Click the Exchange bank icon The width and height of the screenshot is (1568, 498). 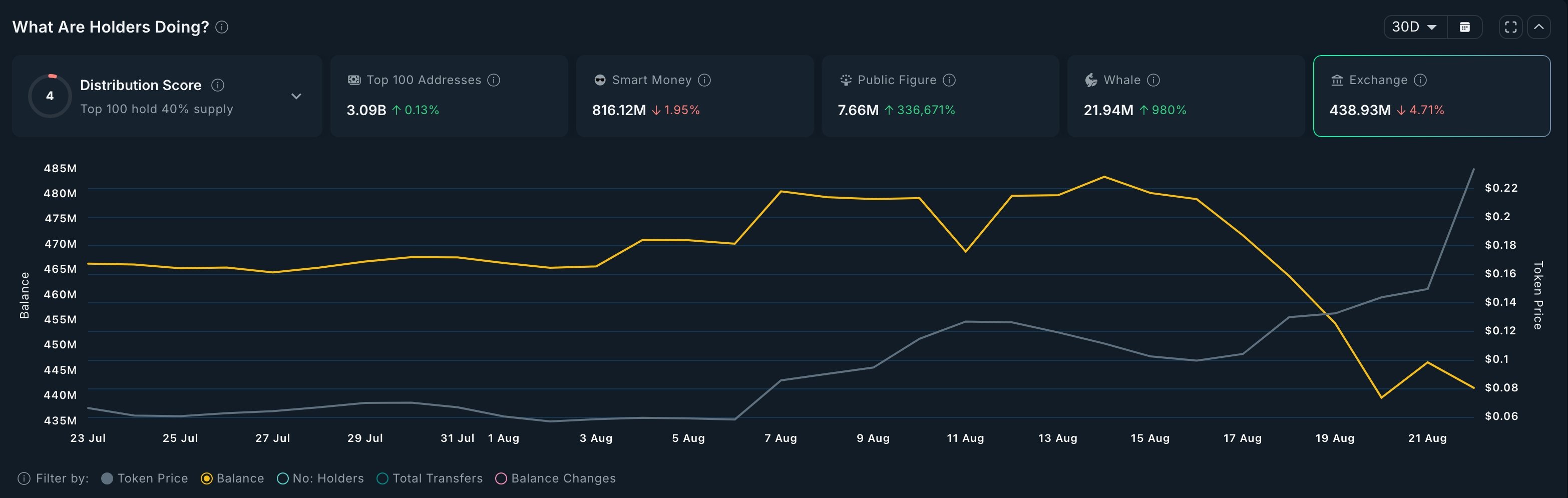coord(1337,80)
